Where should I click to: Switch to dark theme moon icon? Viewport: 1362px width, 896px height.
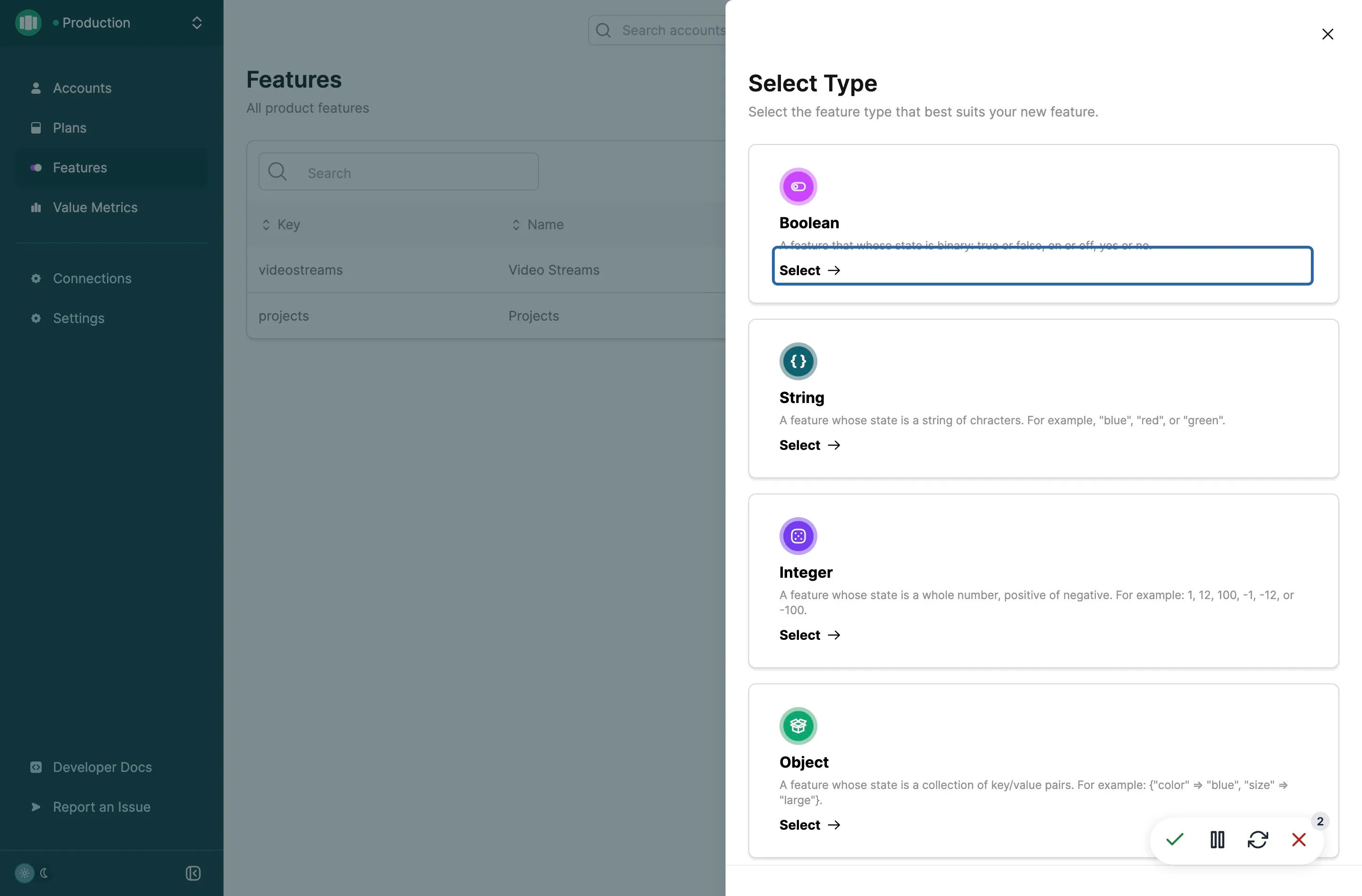pyautogui.click(x=45, y=873)
